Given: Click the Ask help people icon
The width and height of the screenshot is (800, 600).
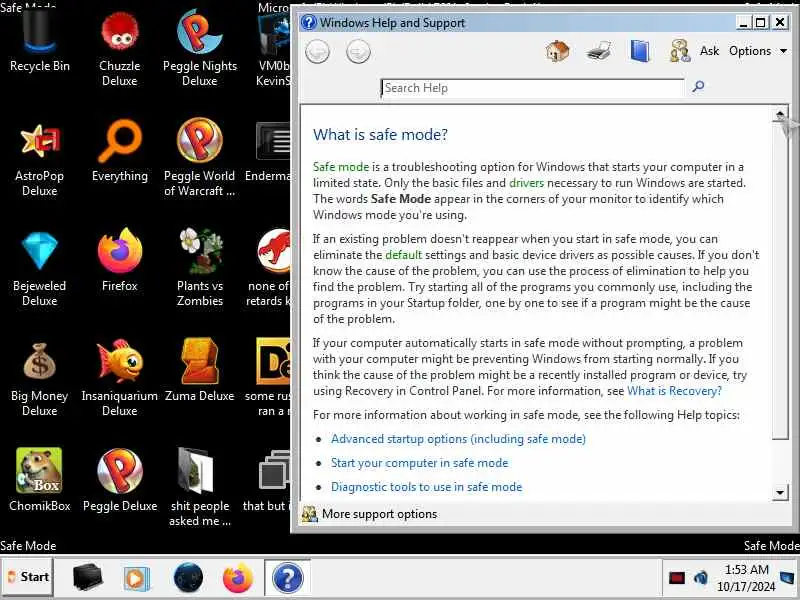Looking at the screenshot, I should [680, 52].
